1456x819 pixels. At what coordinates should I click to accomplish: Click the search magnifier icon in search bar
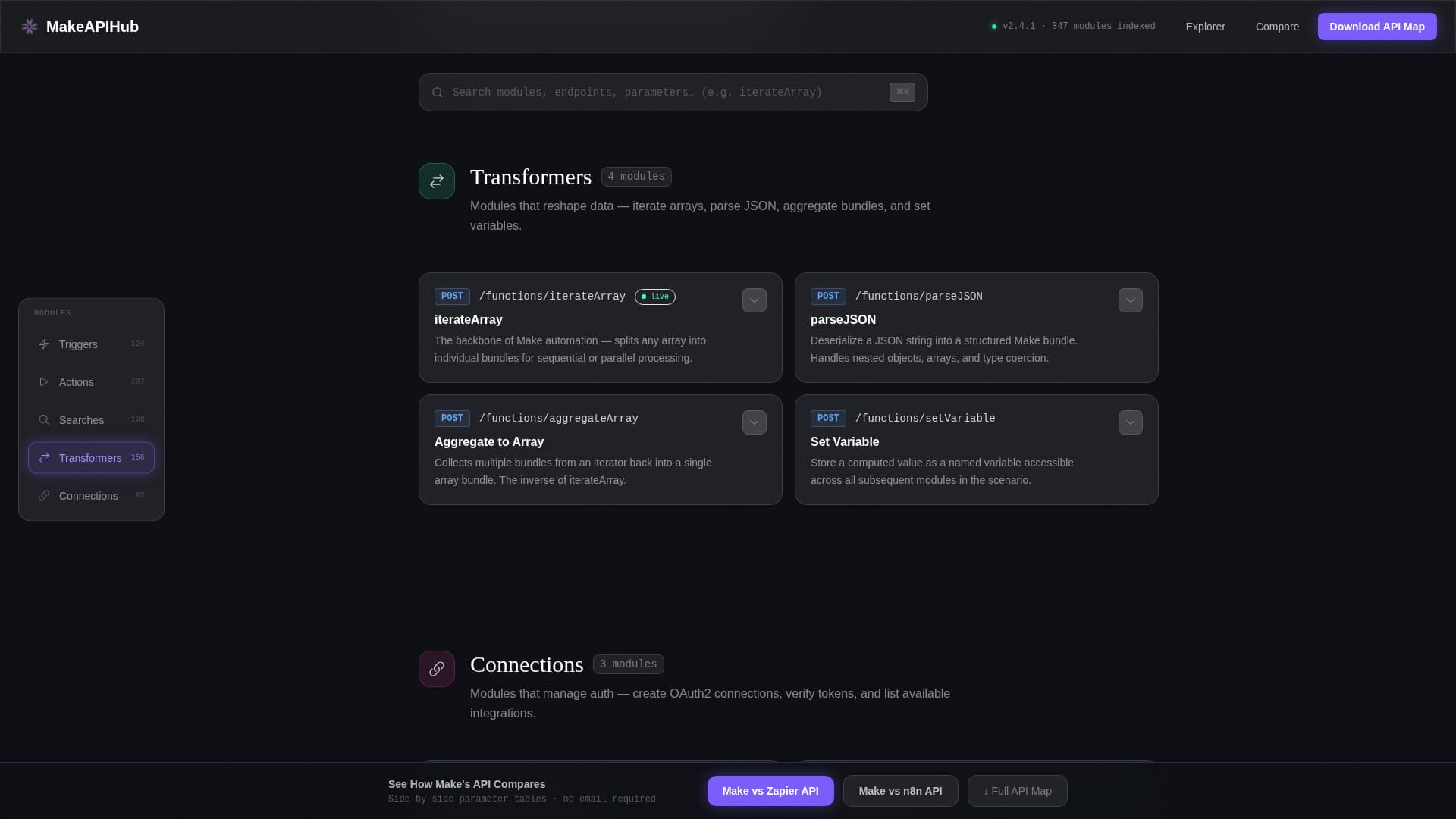tap(438, 93)
